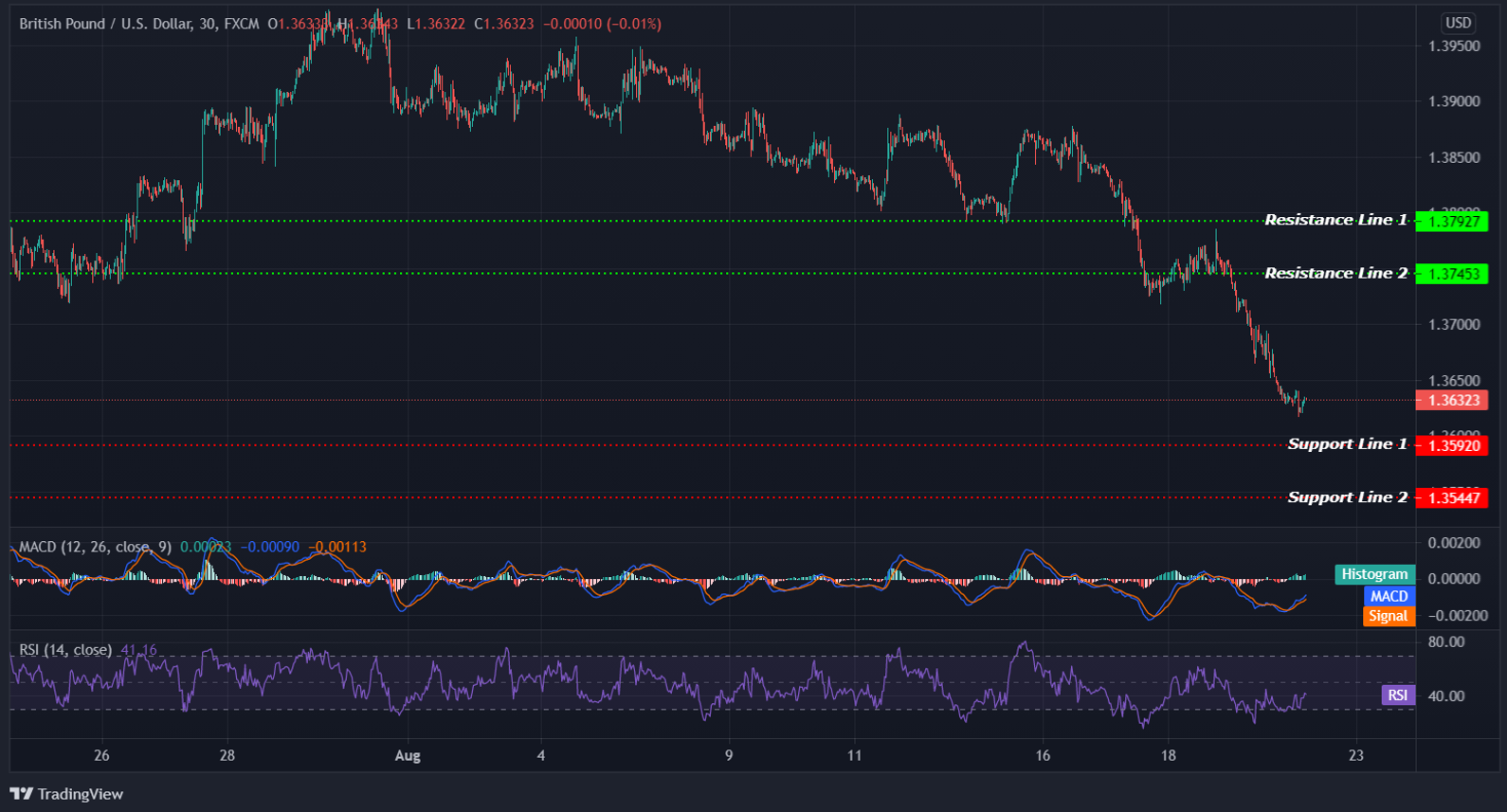
Task: Click the current price label 1.36323
Action: coord(1452,400)
